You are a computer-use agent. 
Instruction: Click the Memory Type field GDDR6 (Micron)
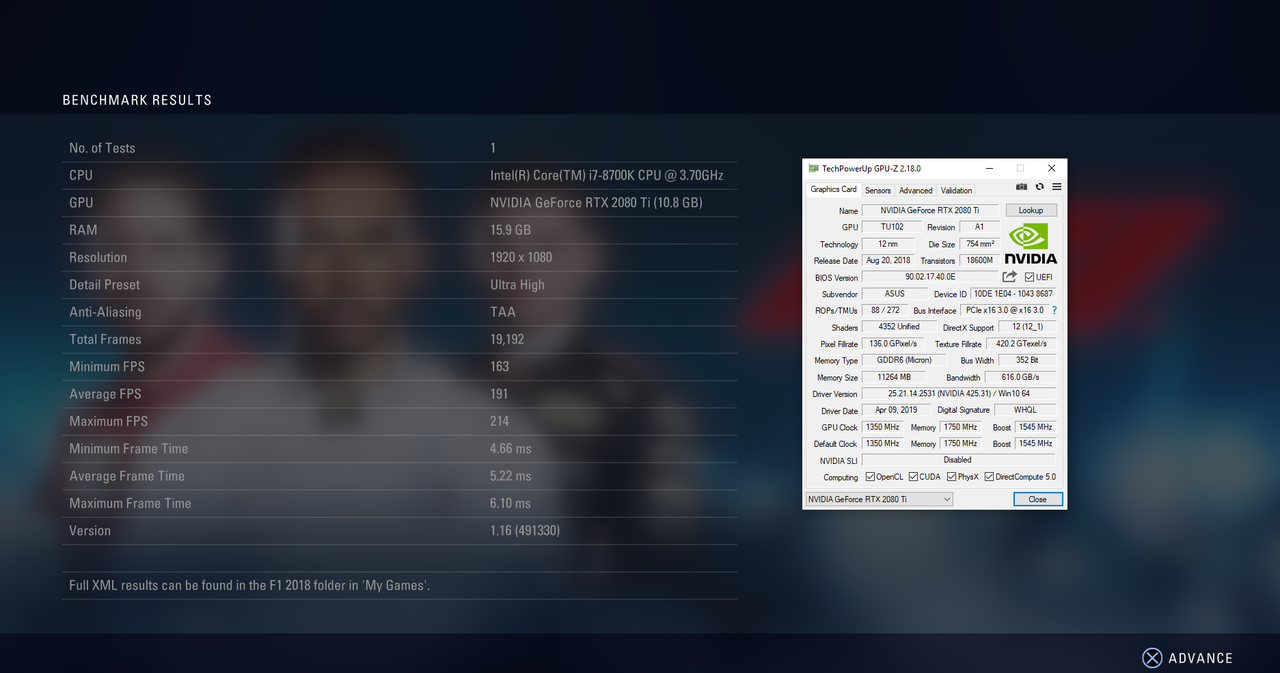coord(904,360)
